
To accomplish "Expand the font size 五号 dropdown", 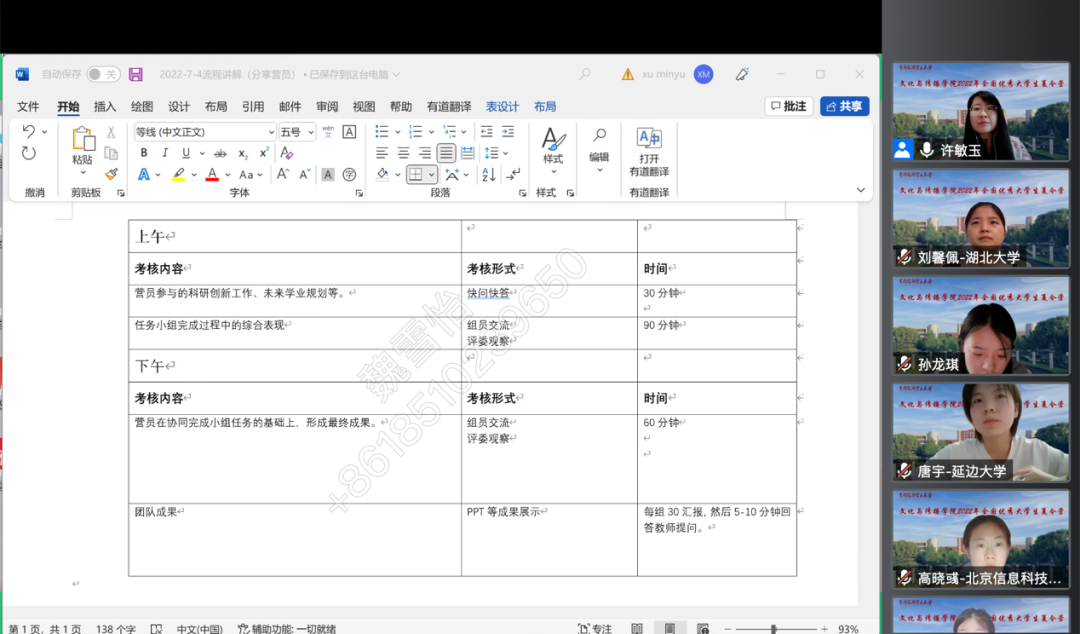I will pos(311,132).
